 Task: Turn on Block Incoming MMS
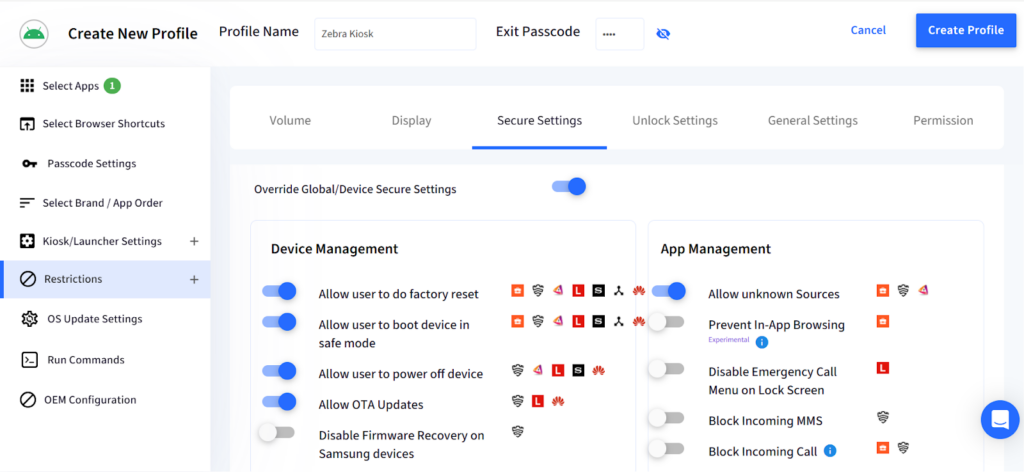(x=666, y=418)
